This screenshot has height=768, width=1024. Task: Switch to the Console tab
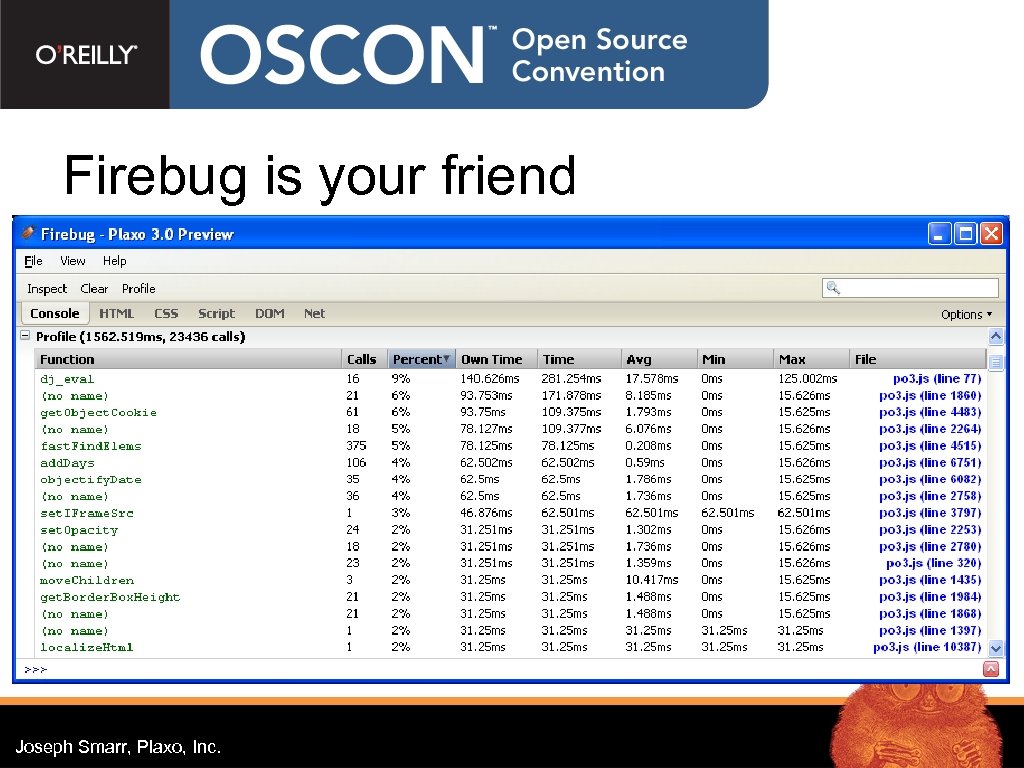[55, 313]
